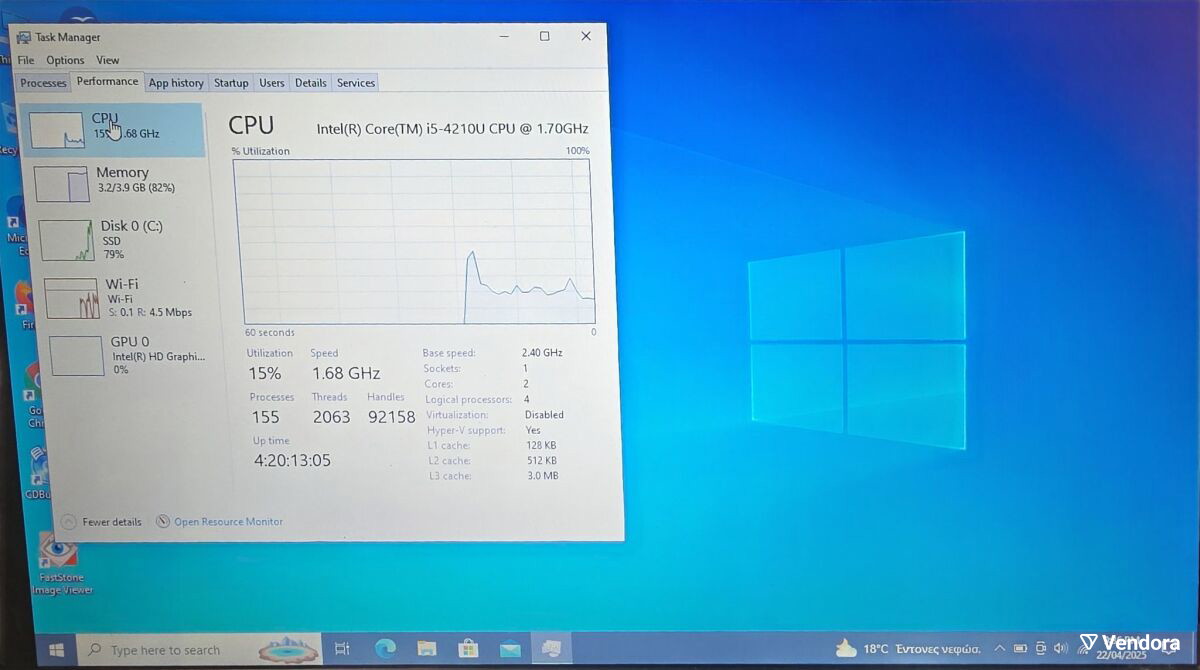The image size is (1200, 670).
Task: Click the '% Utilization' label above the graph
Action: 261,151
